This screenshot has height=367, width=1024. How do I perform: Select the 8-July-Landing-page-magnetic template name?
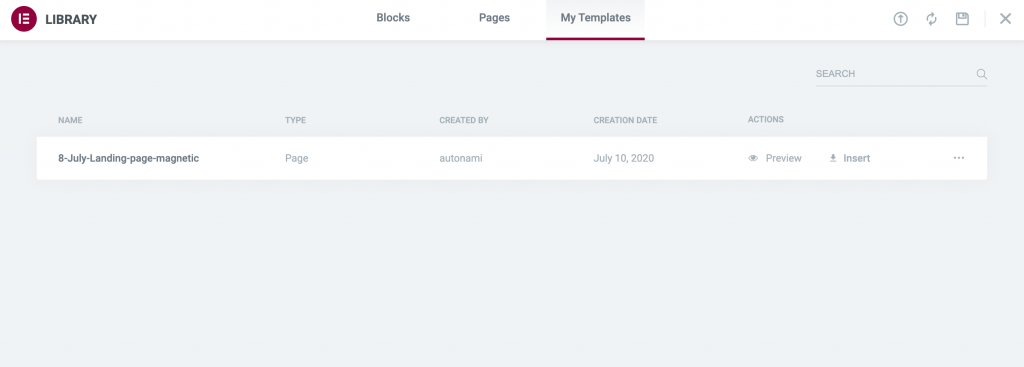point(129,158)
